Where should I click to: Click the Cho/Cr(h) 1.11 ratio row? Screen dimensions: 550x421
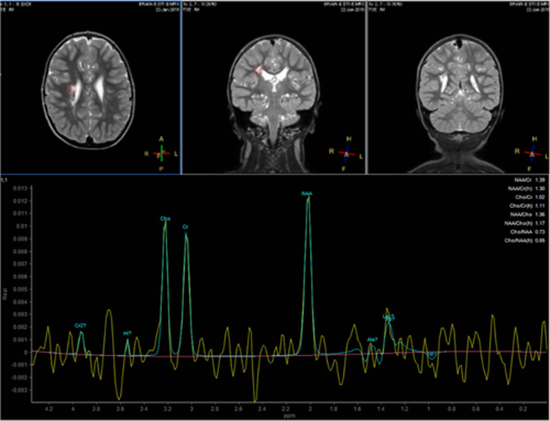point(526,206)
